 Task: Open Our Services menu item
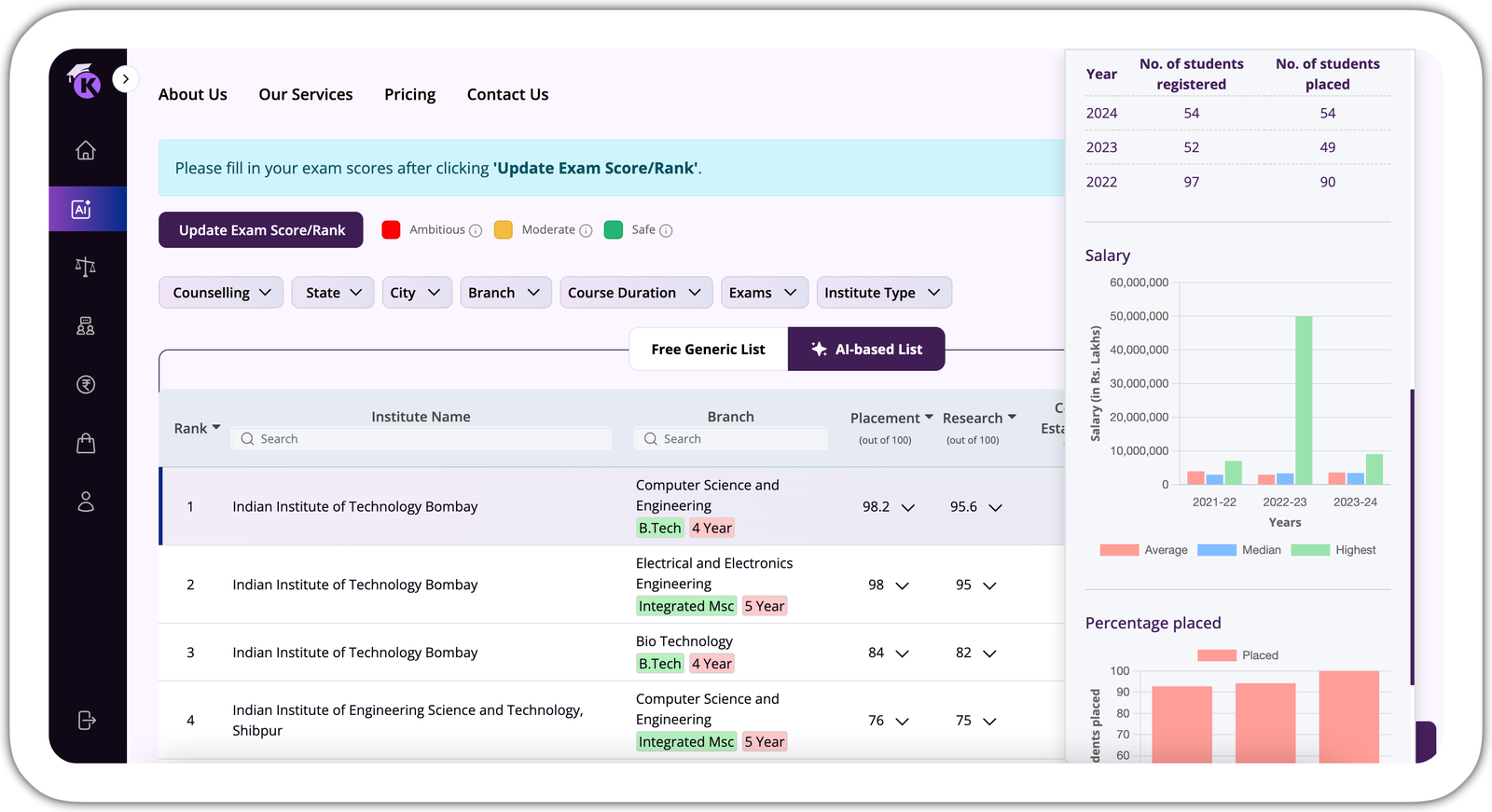[x=306, y=94]
